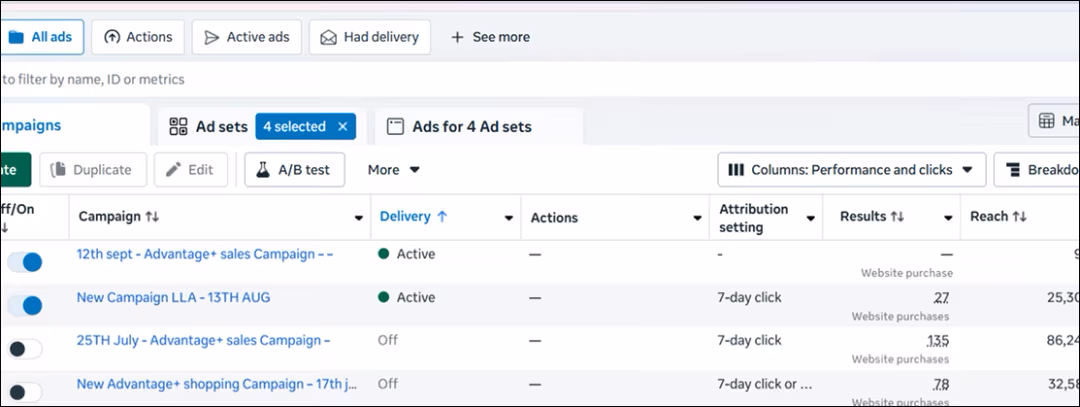Click Off status of 25TH July campaign

click(x=388, y=340)
